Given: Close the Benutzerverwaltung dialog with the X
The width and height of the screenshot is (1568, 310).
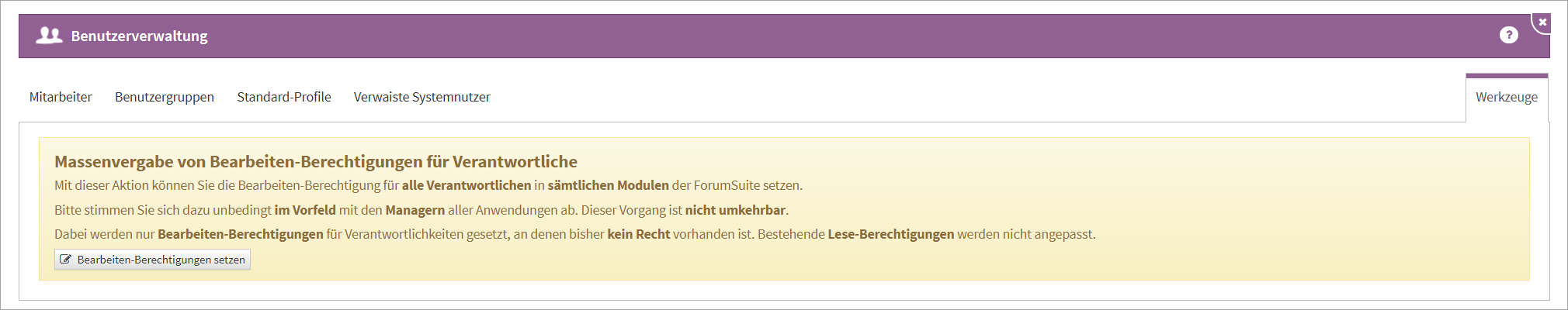Looking at the screenshot, I should pos(1542,22).
